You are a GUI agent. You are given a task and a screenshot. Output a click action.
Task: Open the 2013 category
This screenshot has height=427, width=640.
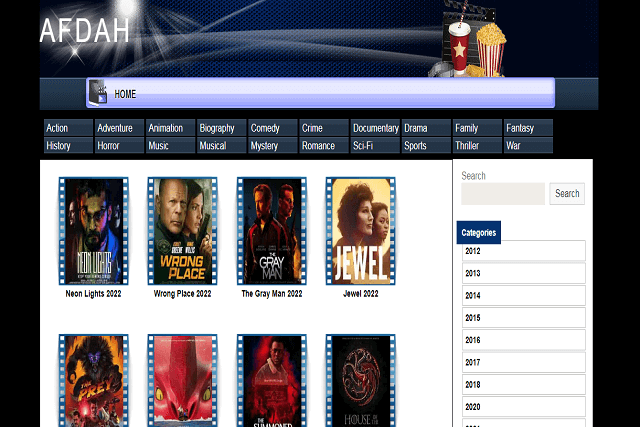[x=524, y=273]
